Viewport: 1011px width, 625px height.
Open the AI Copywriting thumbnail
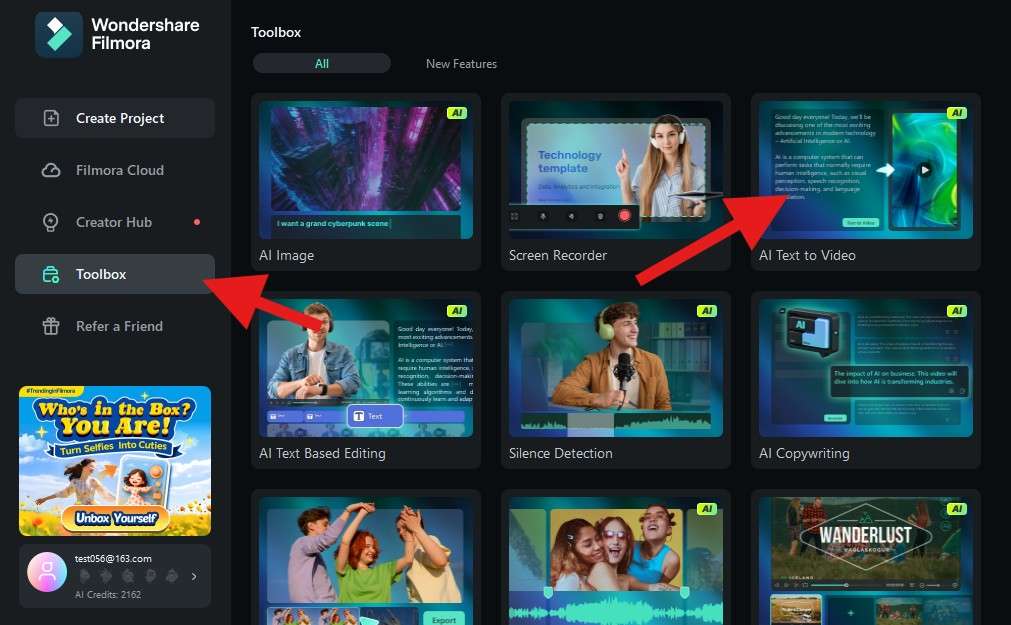coord(866,368)
